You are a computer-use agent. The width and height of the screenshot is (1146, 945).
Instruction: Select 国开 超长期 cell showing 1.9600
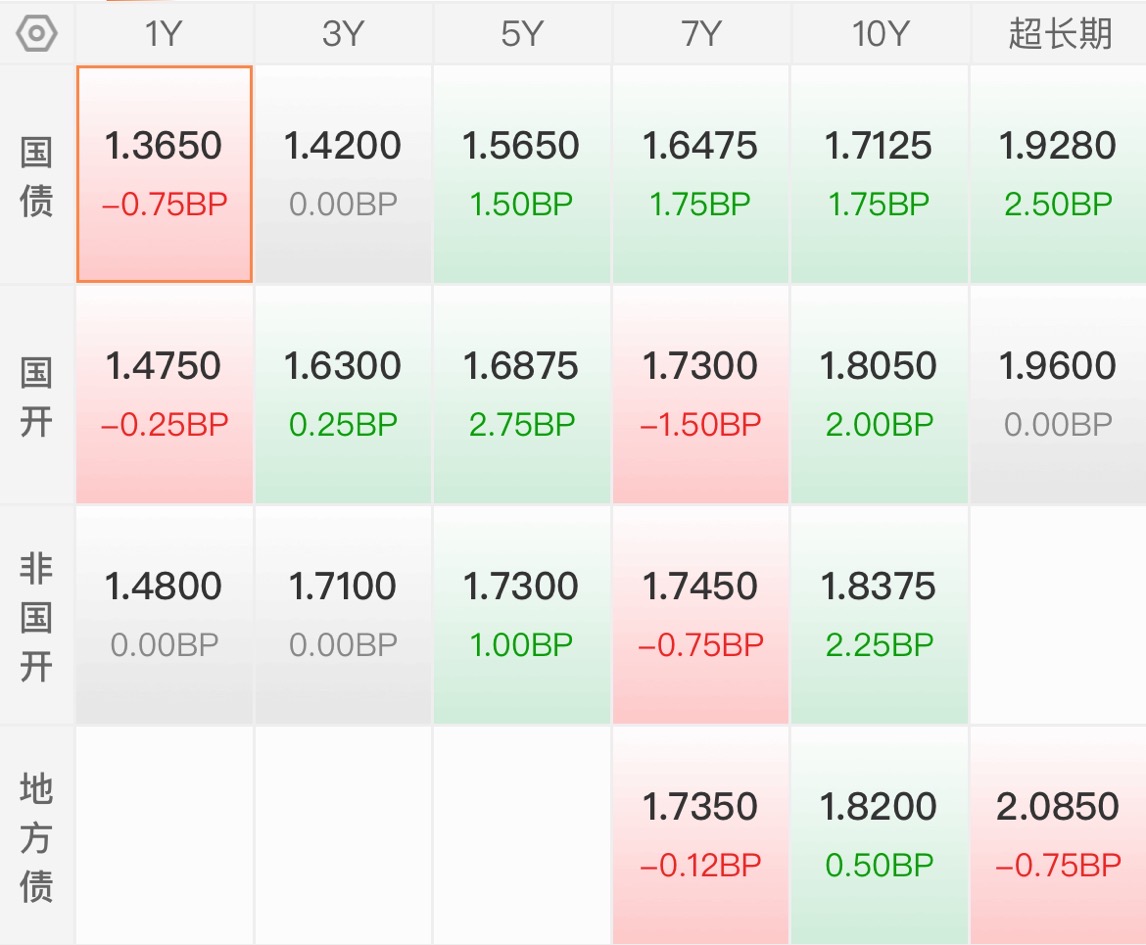click(1058, 395)
